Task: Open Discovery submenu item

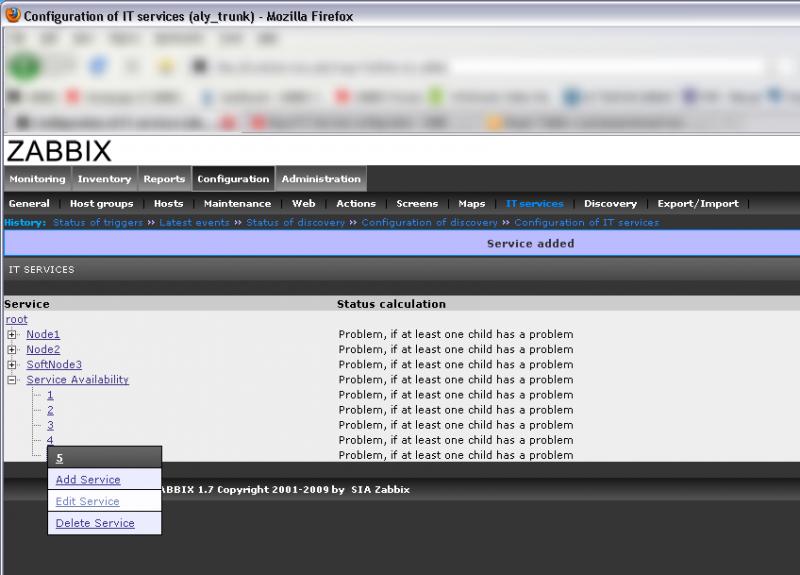Action: click(x=610, y=204)
